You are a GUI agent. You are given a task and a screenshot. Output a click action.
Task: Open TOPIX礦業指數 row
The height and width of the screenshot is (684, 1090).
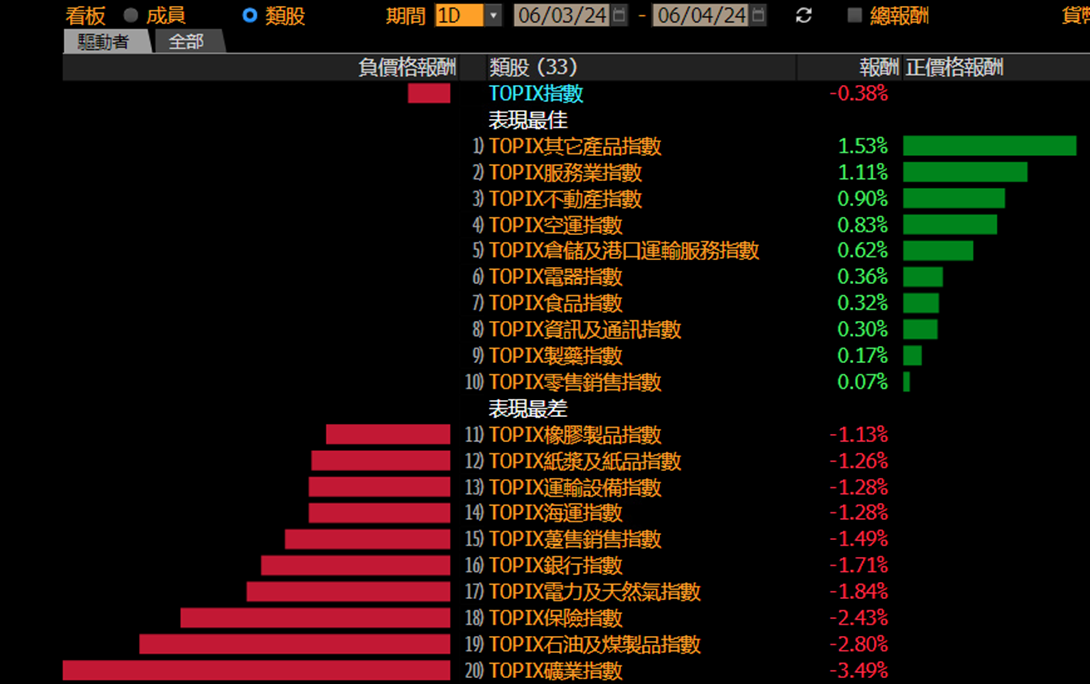(x=555, y=671)
